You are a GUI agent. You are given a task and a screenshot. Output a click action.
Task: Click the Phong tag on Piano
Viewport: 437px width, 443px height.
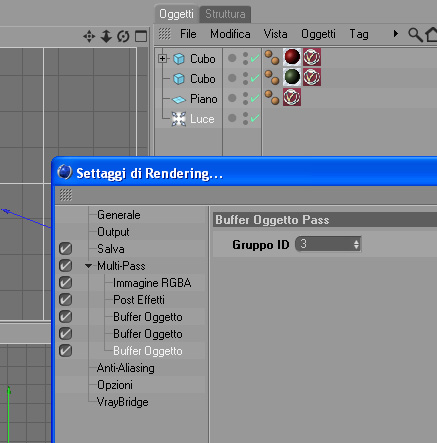click(x=272, y=97)
